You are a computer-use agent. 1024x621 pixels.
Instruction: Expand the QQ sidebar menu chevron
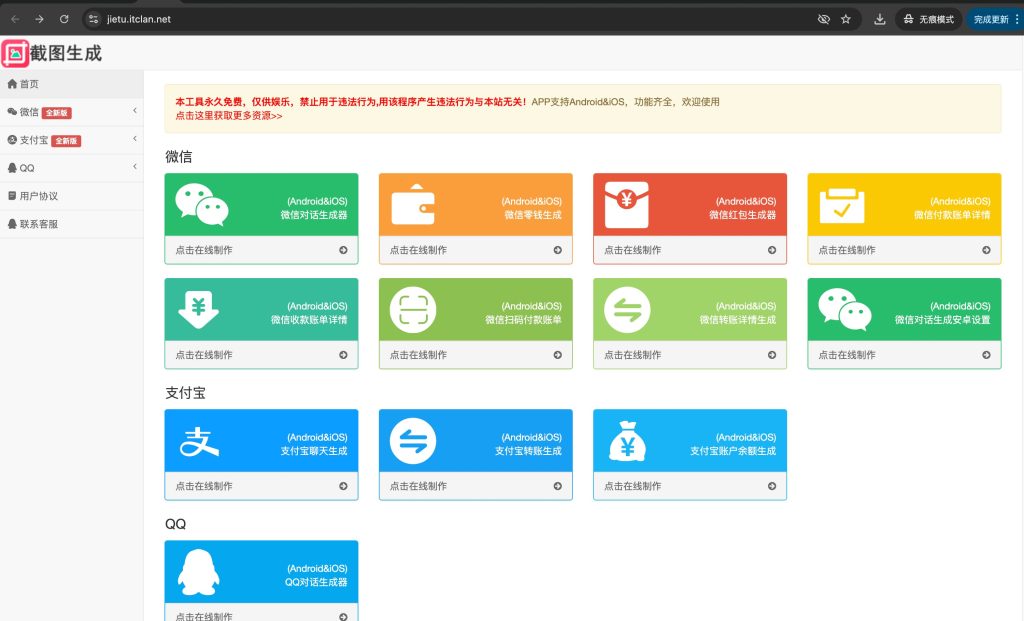[135, 167]
